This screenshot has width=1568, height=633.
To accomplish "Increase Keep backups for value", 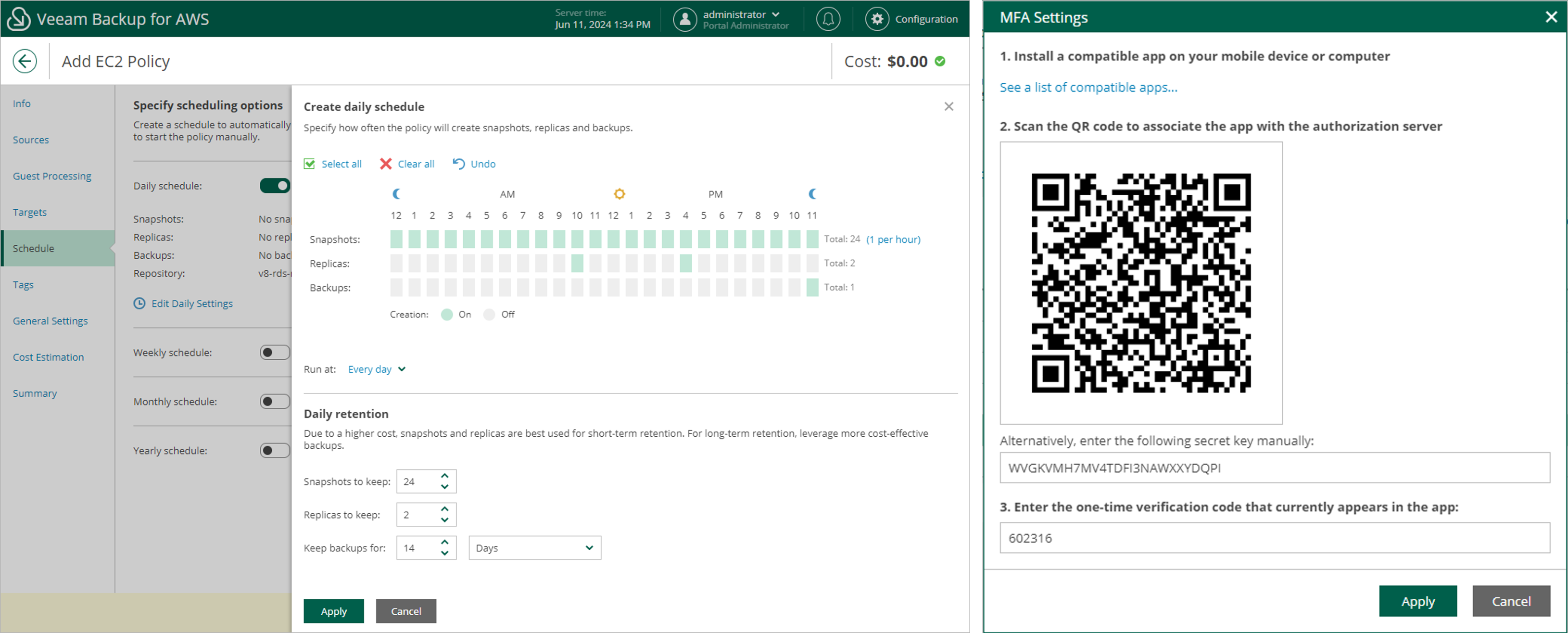I will [445, 542].
